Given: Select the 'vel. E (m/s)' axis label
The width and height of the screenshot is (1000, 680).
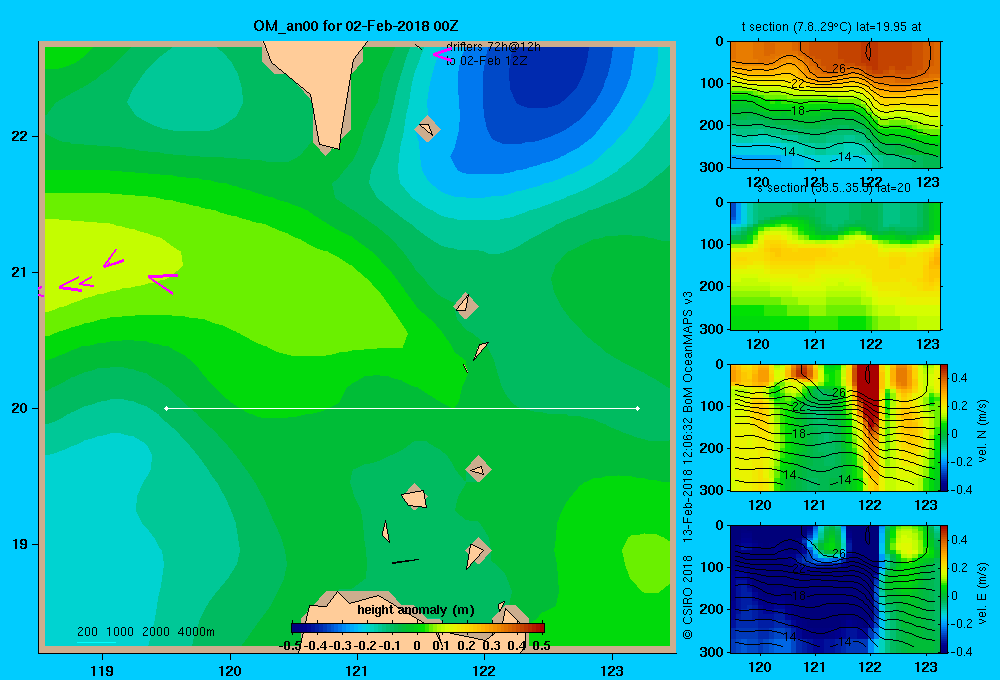Looking at the screenshot, I should coord(982,593).
